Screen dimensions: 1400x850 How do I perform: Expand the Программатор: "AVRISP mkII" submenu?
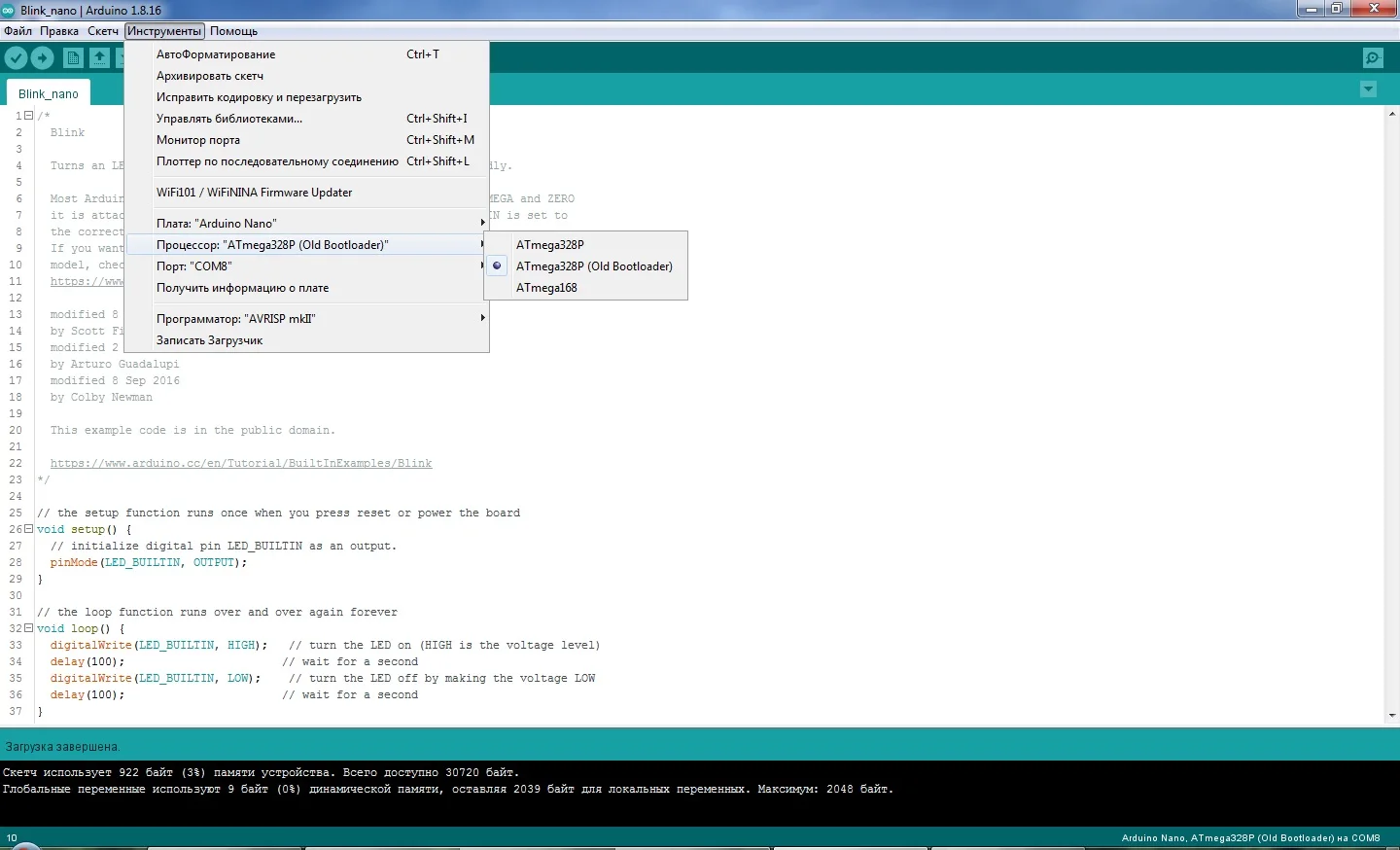pyautogui.click(x=306, y=319)
